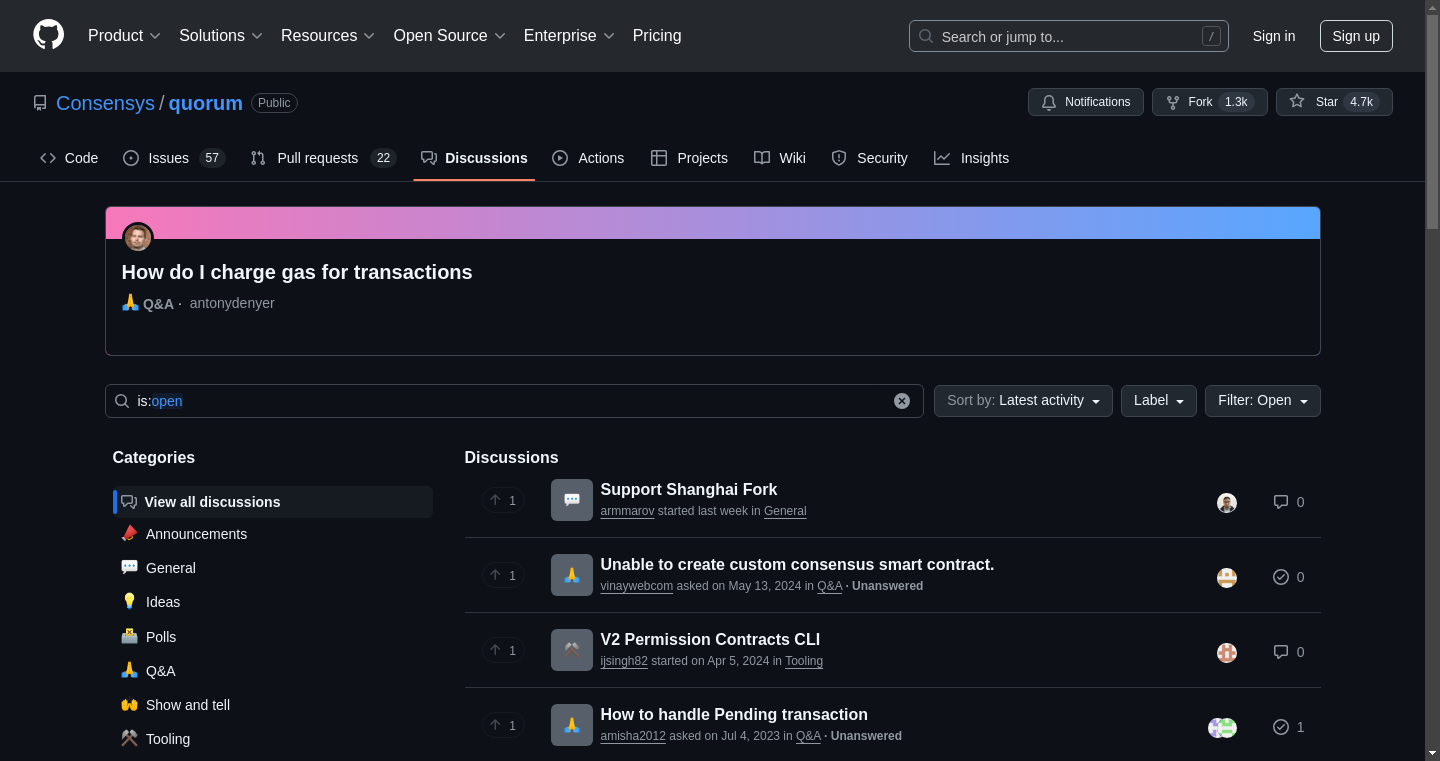Open How to handle Pending transaction discussion
Image resolution: width=1440 pixels, height=761 pixels.
pos(734,714)
